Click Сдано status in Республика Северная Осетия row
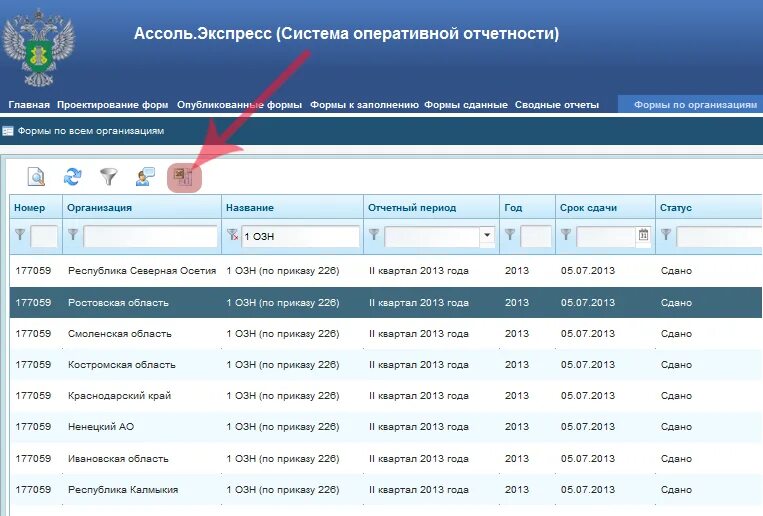The image size is (763, 516). point(676,271)
